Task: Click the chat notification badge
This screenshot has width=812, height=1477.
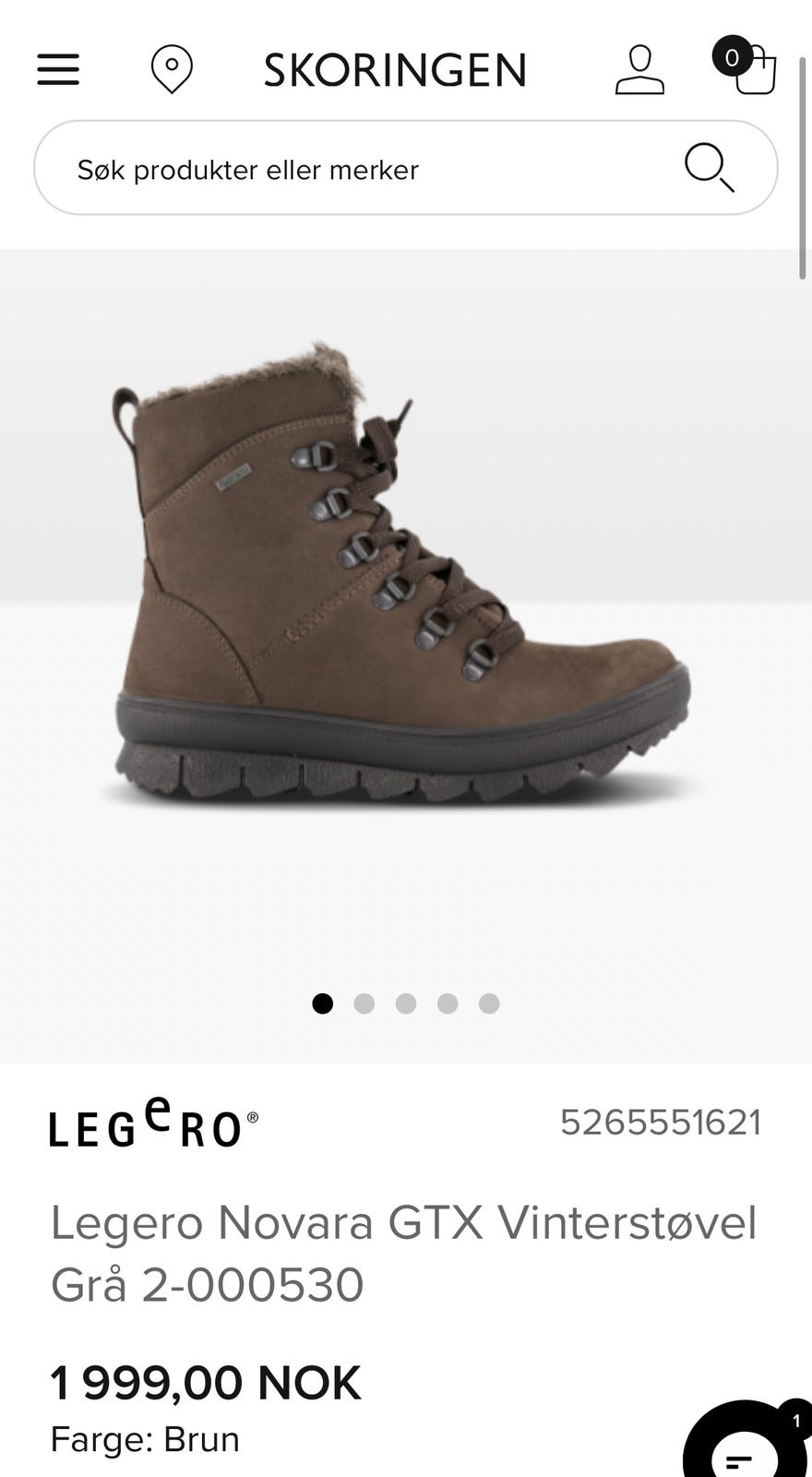Action: click(x=795, y=1421)
